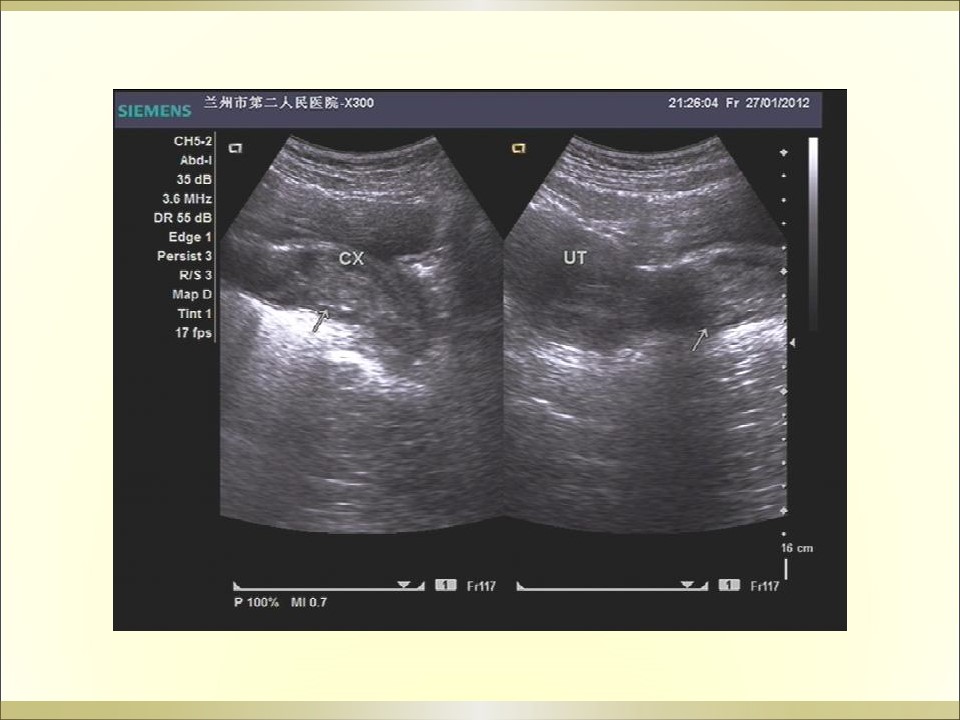
Task: Click the left cine frame indicator box
Action: point(445,585)
